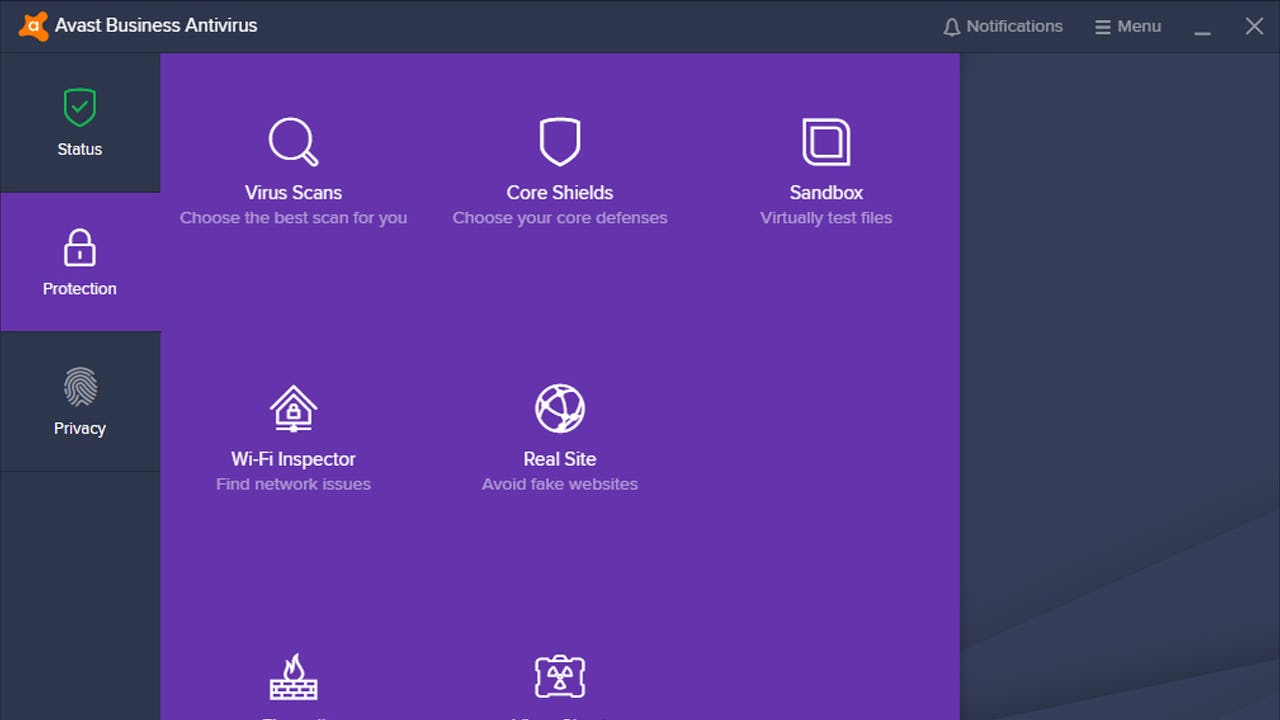This screenshot has width=1280, height=720.
Task: Click "Virtually test files" text
Action: (x=826, y=218)
